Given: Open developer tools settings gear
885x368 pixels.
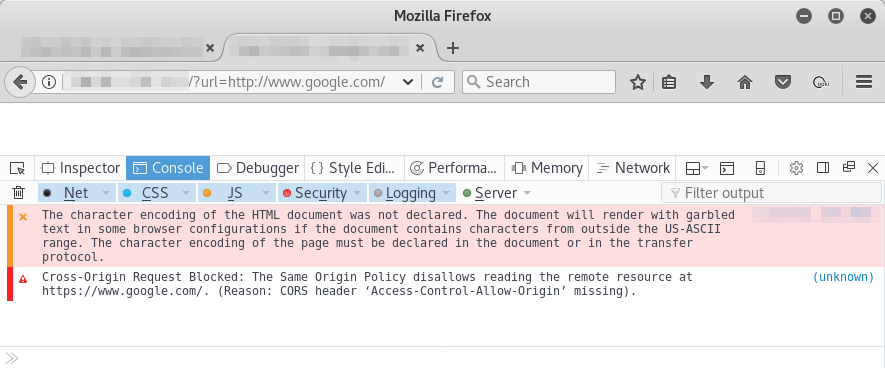Looking at the screenshot, I should tap(796, 168).
